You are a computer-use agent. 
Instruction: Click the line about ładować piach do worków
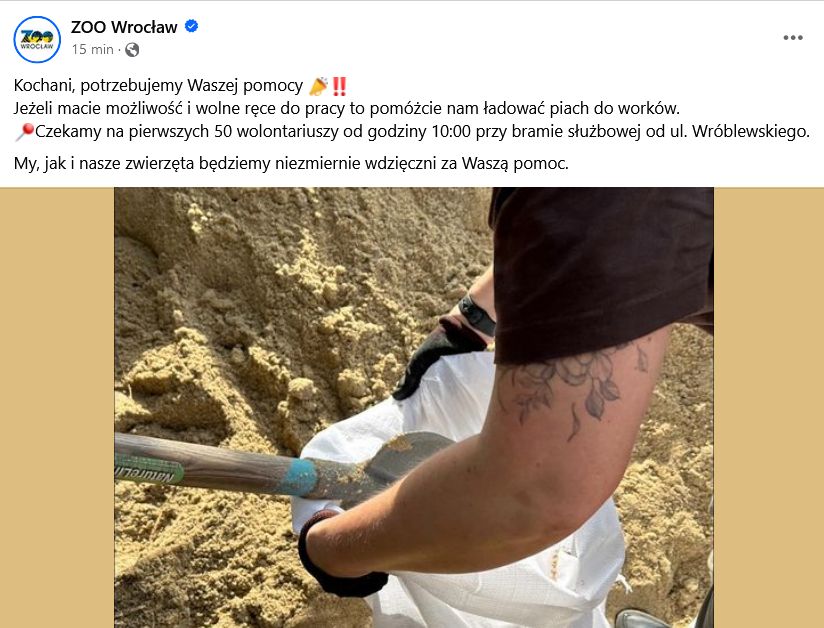(x=347, y=109)
